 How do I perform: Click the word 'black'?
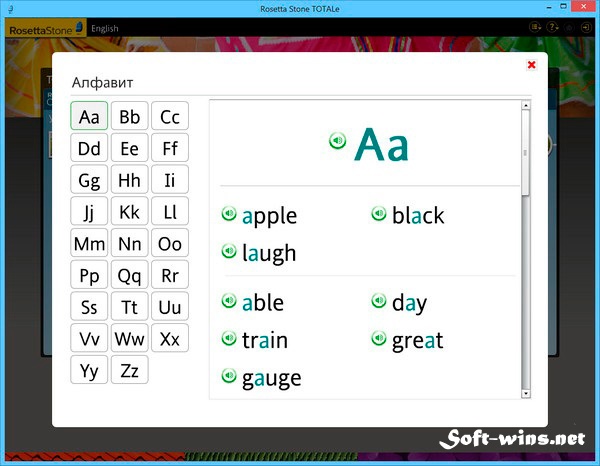point(418,215)
